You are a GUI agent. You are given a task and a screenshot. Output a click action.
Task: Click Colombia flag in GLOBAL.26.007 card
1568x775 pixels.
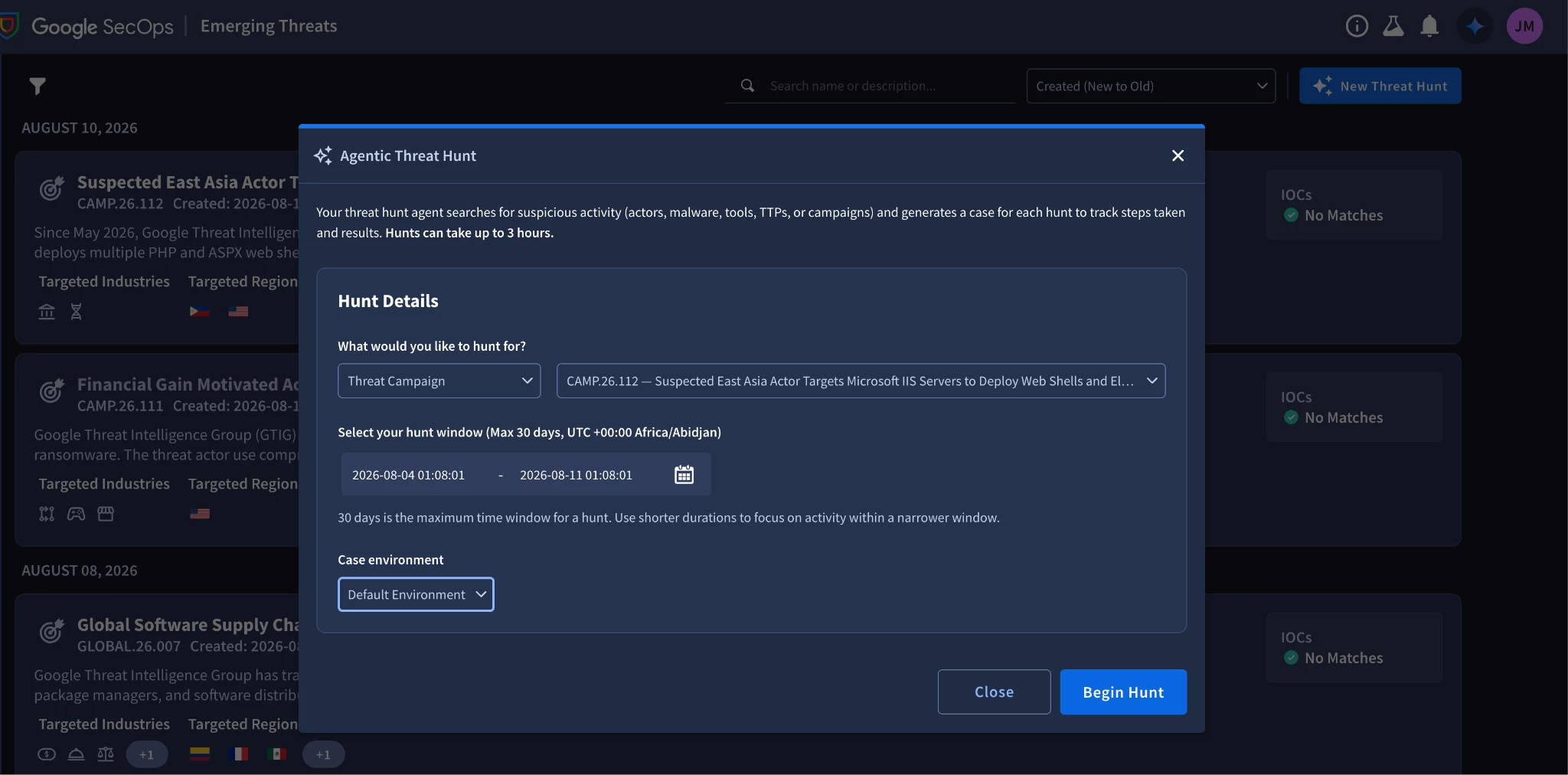point(200,754)
